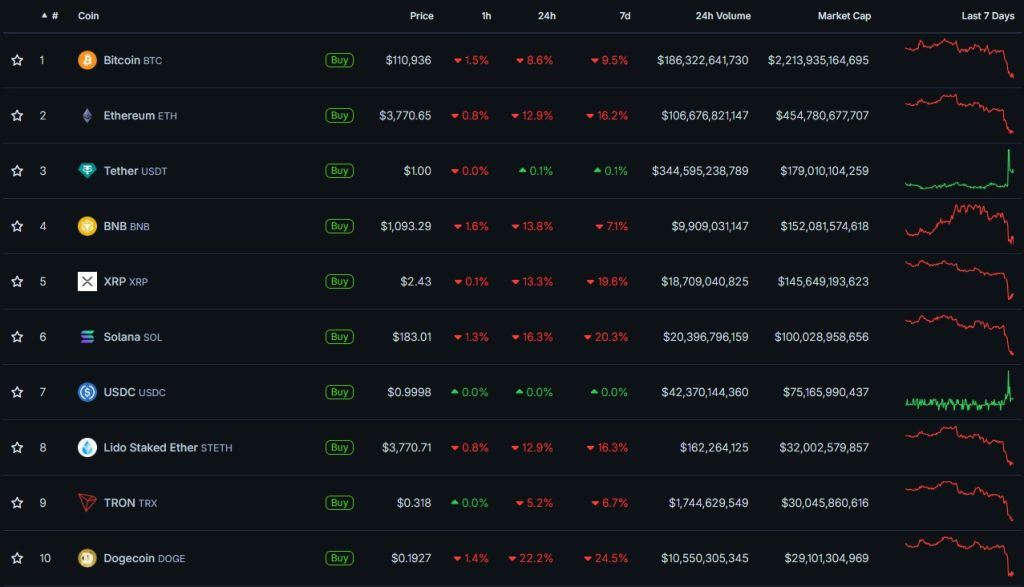This screenshot has width=1024, height=587.
Task: Click the Lido Staked Ether logo
Action: pos(88,447)
